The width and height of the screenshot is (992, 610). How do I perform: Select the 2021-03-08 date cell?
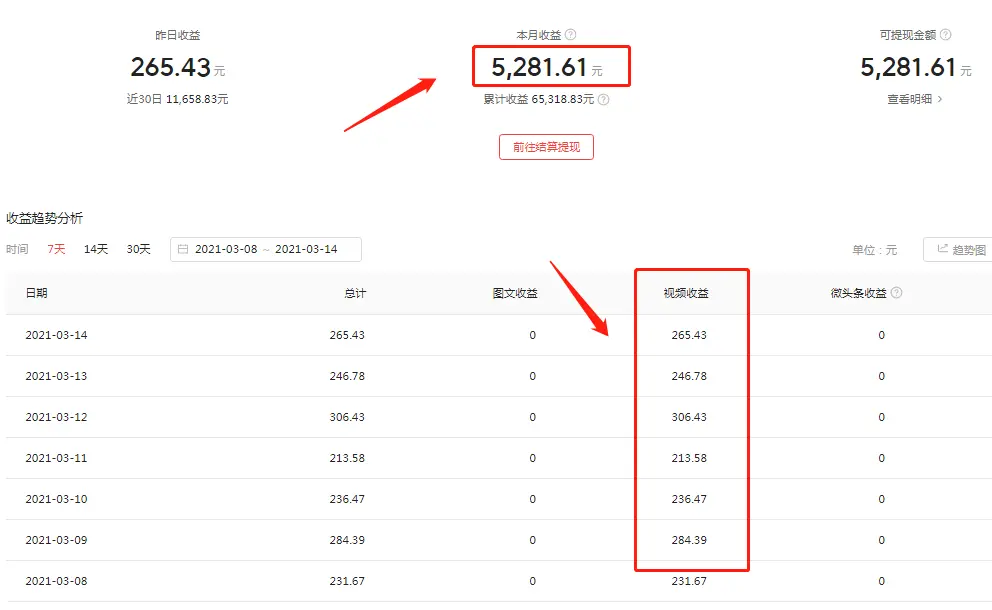tap(56, 582)
